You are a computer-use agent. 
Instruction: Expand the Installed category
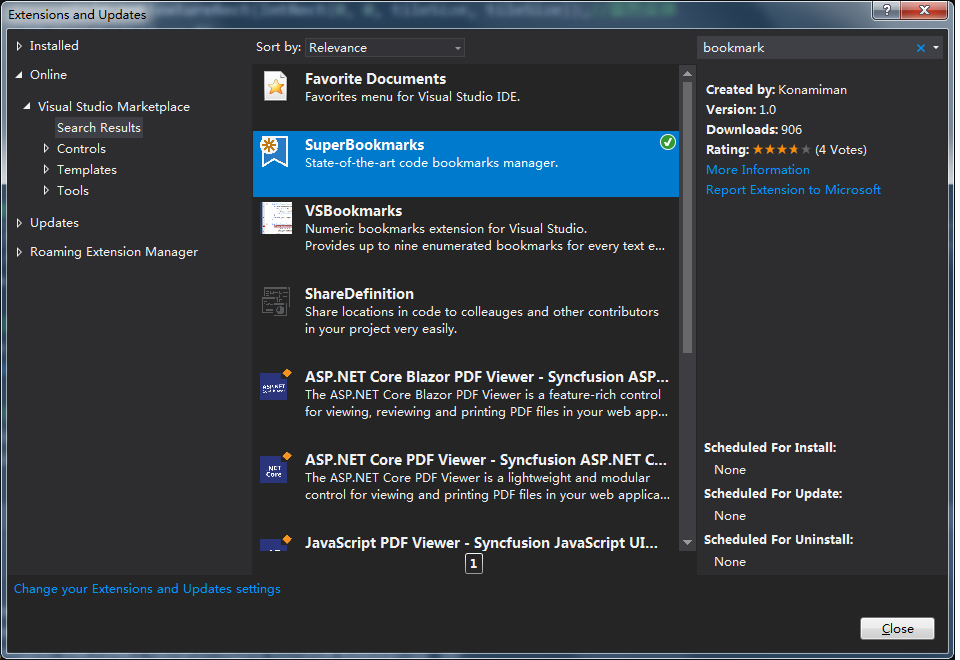pos(19,46)
